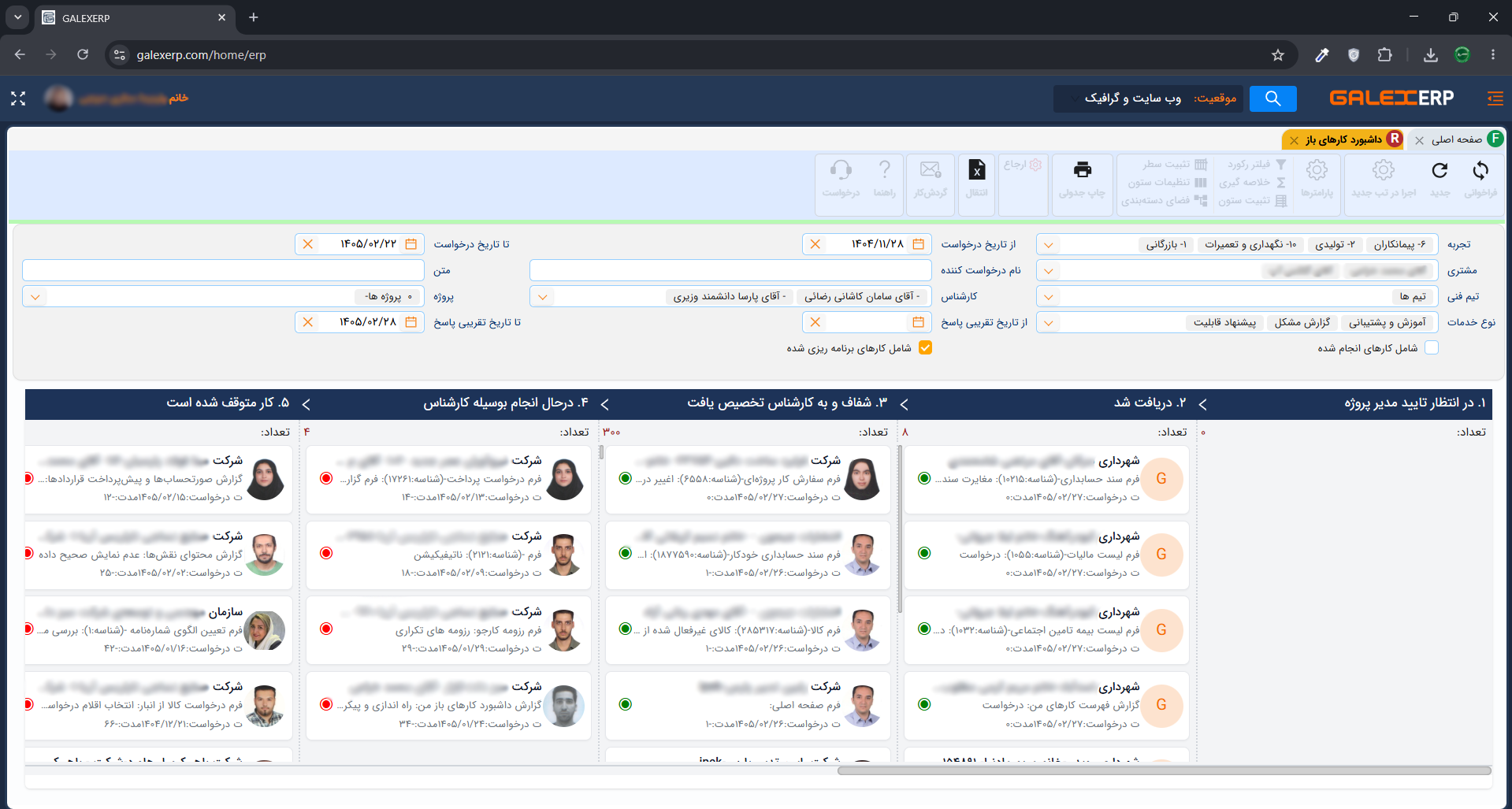The width and height of the screenshot is (1512, 809).
Task: Clear the تا تاریخ تقریبی پاسخ date
Action: 308,322
